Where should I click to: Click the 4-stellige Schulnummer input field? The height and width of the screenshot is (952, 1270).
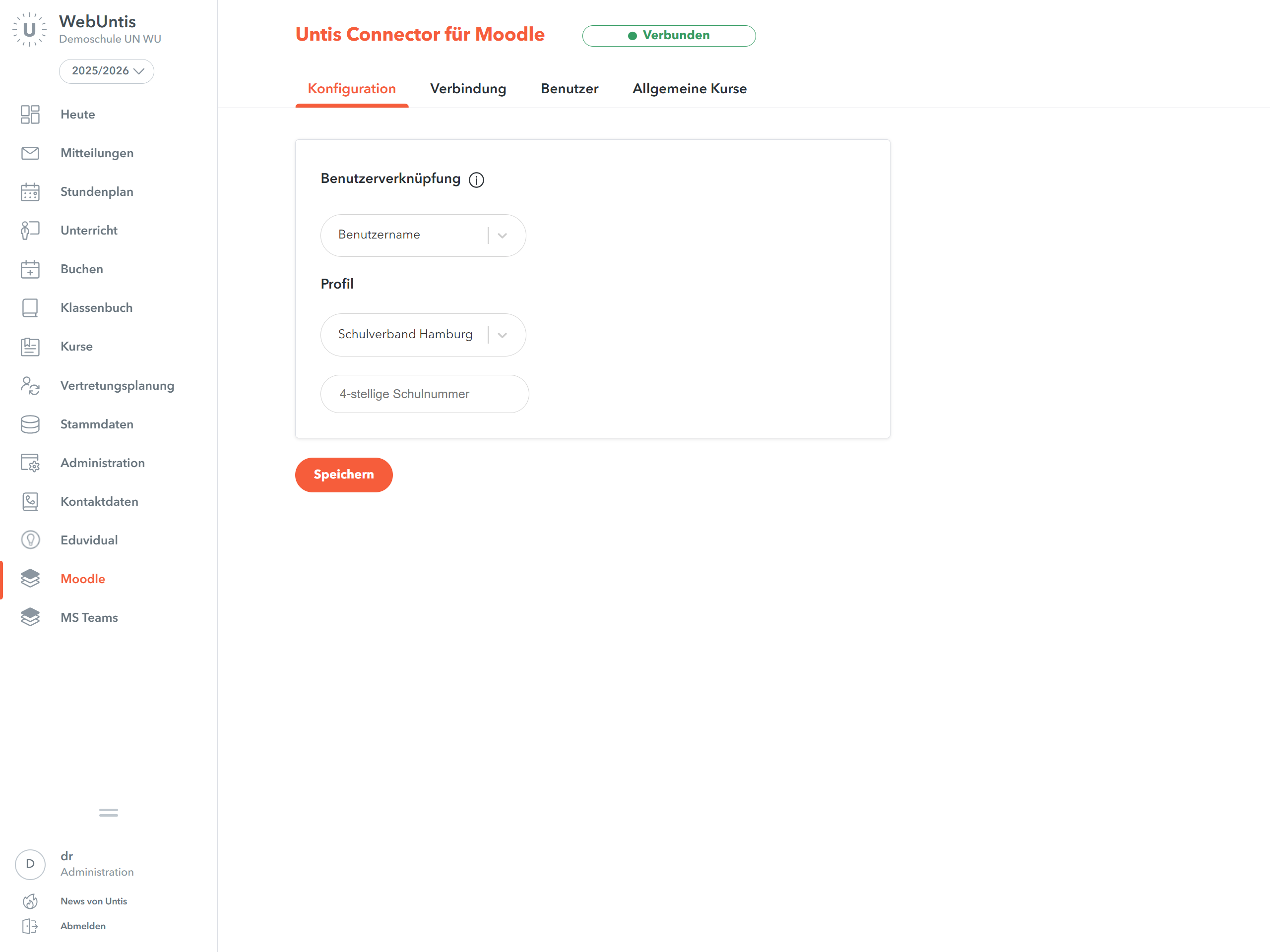tap(424, 394)
